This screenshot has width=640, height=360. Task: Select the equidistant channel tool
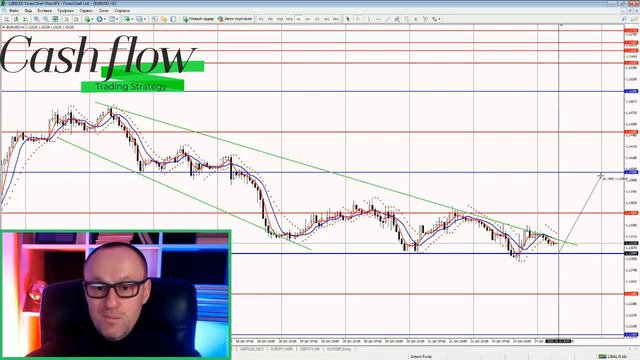[x=397, y=19]
